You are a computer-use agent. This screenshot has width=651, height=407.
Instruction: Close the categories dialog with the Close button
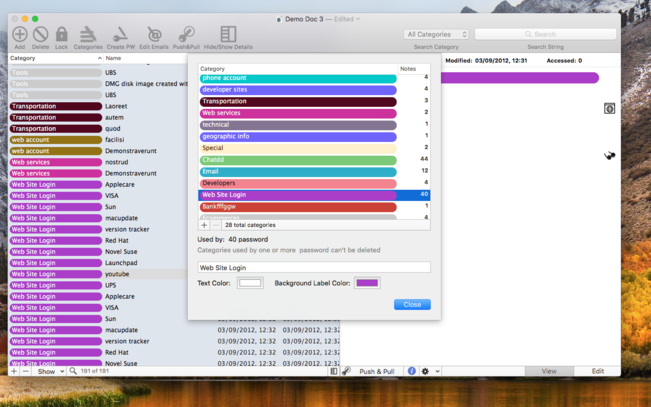point(412,304)
